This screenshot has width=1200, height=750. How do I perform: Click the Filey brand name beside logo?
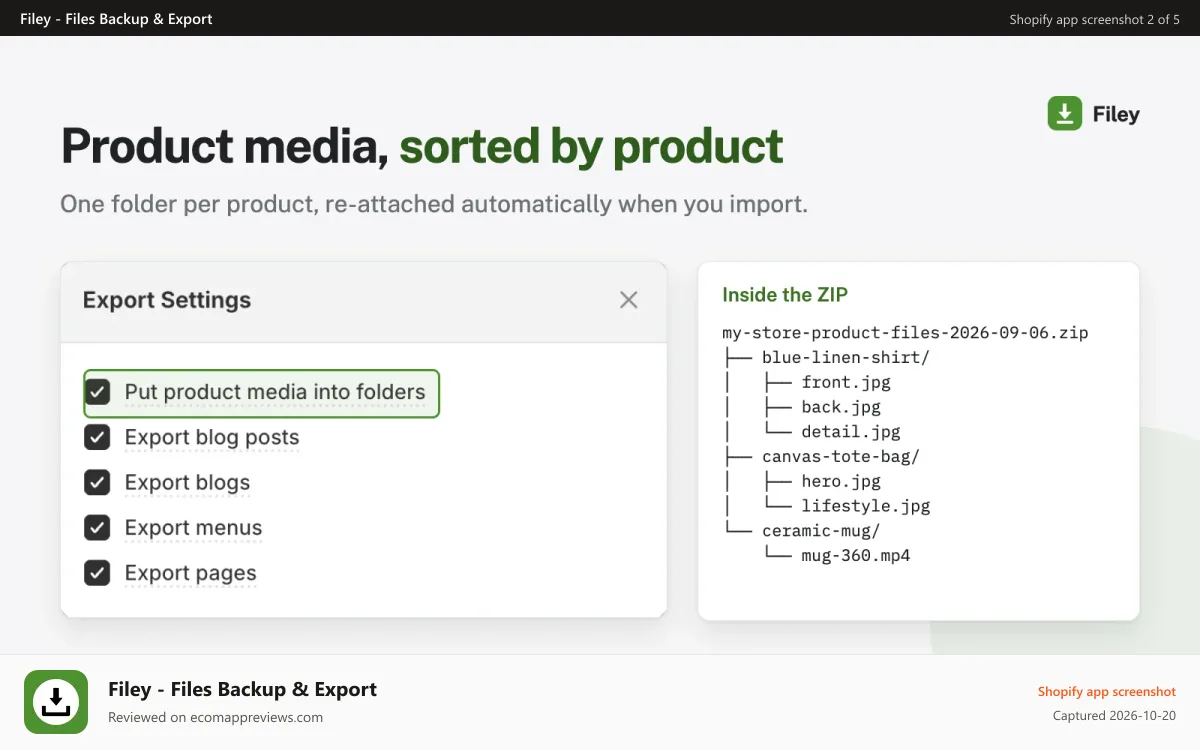tap(1116, 114)
